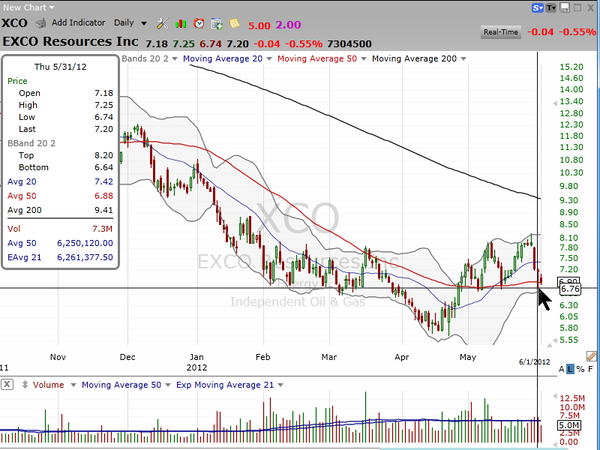
Task: Toggle logarithmic scale L button
Action: coord(570,369)
